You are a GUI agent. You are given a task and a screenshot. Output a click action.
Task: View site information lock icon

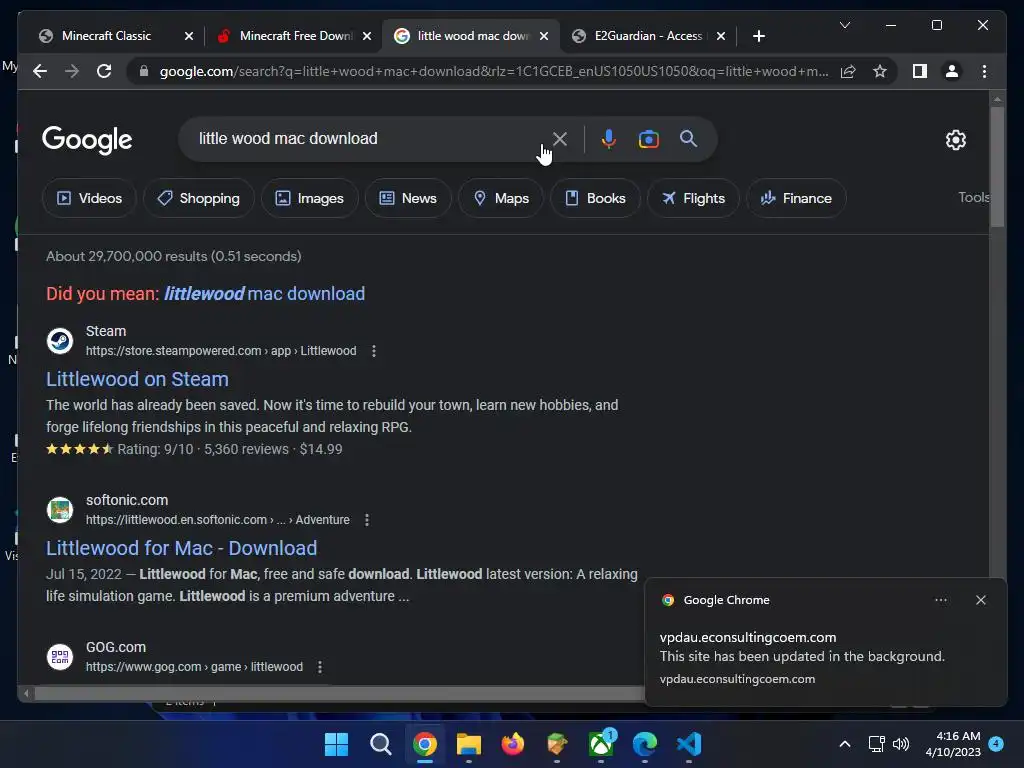click(x=144, y=71)
